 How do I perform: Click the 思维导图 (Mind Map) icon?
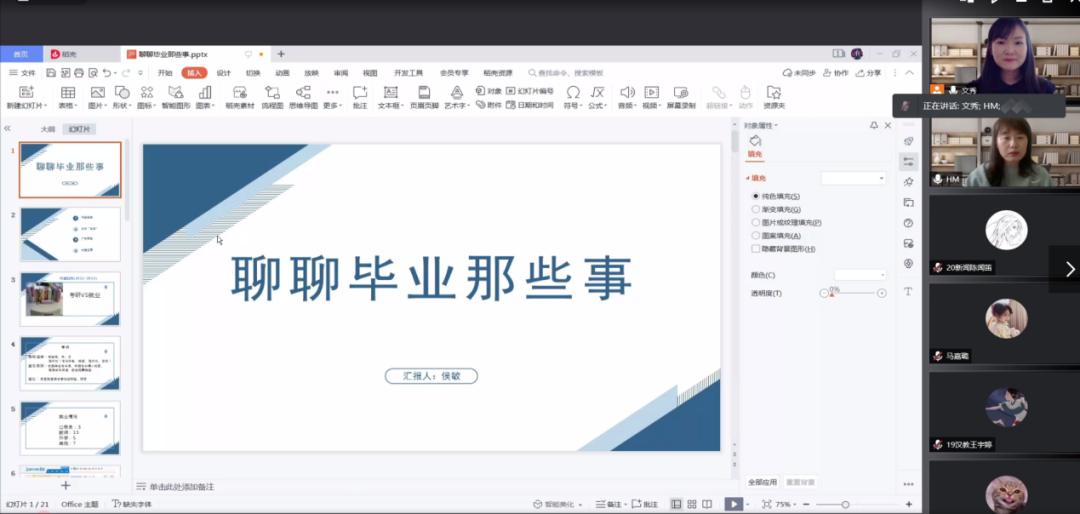(303, 93)
